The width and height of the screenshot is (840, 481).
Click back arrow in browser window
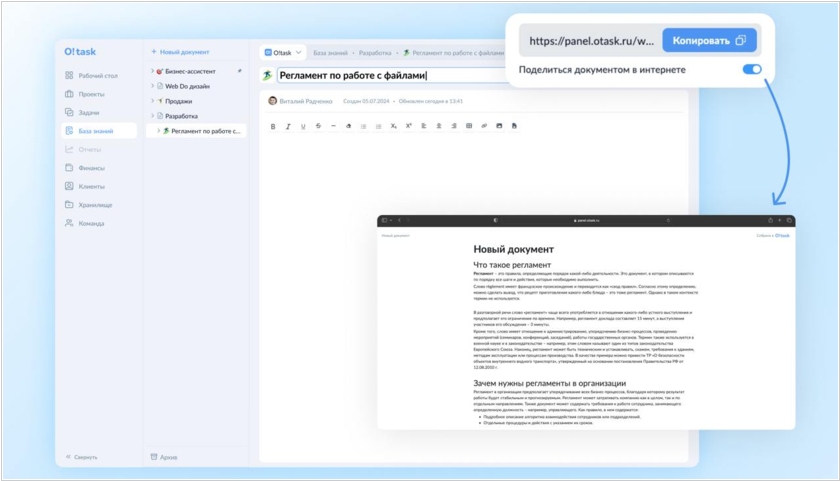point(399,220)
